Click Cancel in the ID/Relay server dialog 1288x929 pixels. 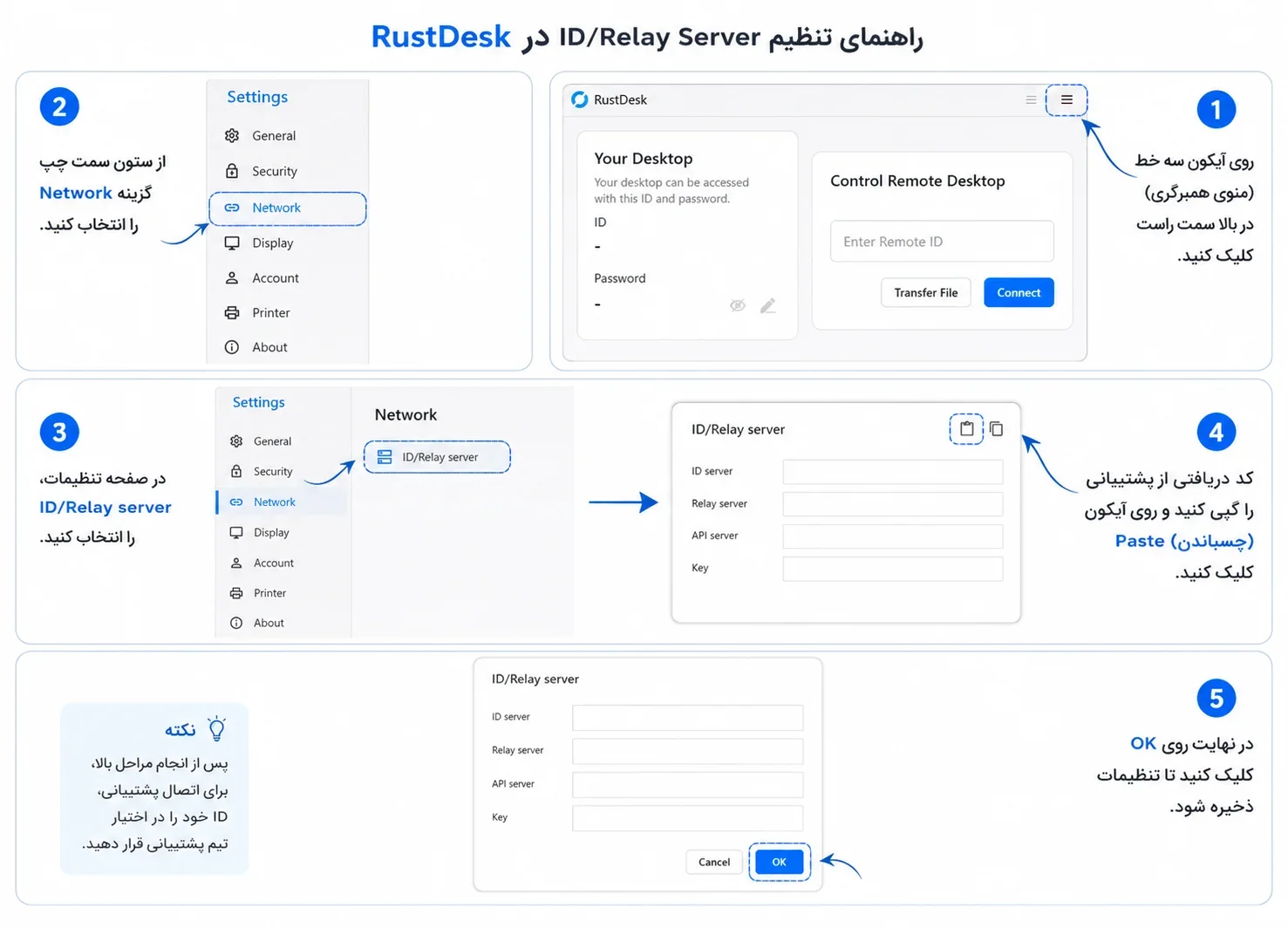[714, 862]
